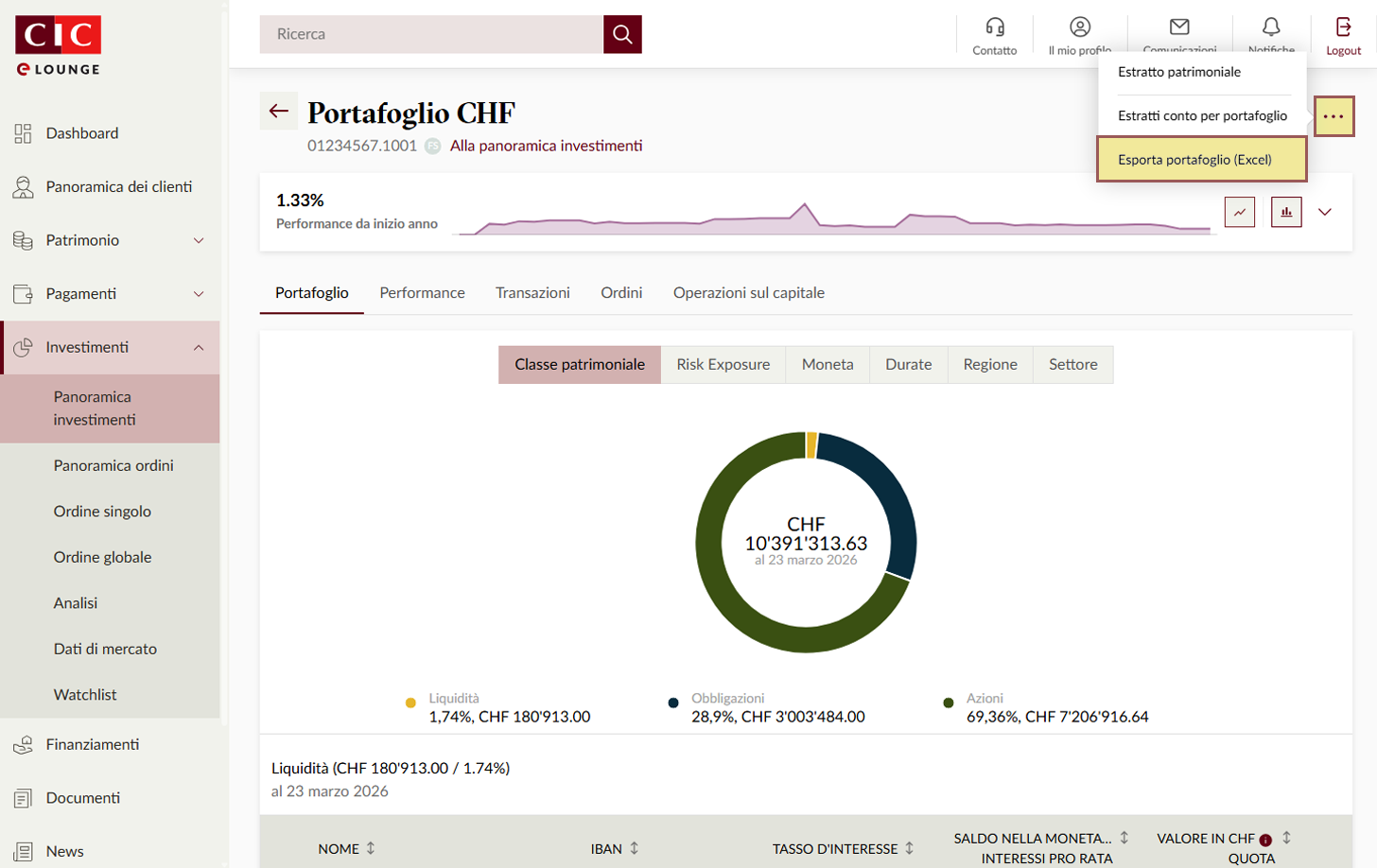This screenshot has width=1377, height=868.
Task: Open Alla panoramica investimenti link
Action: 546,146
